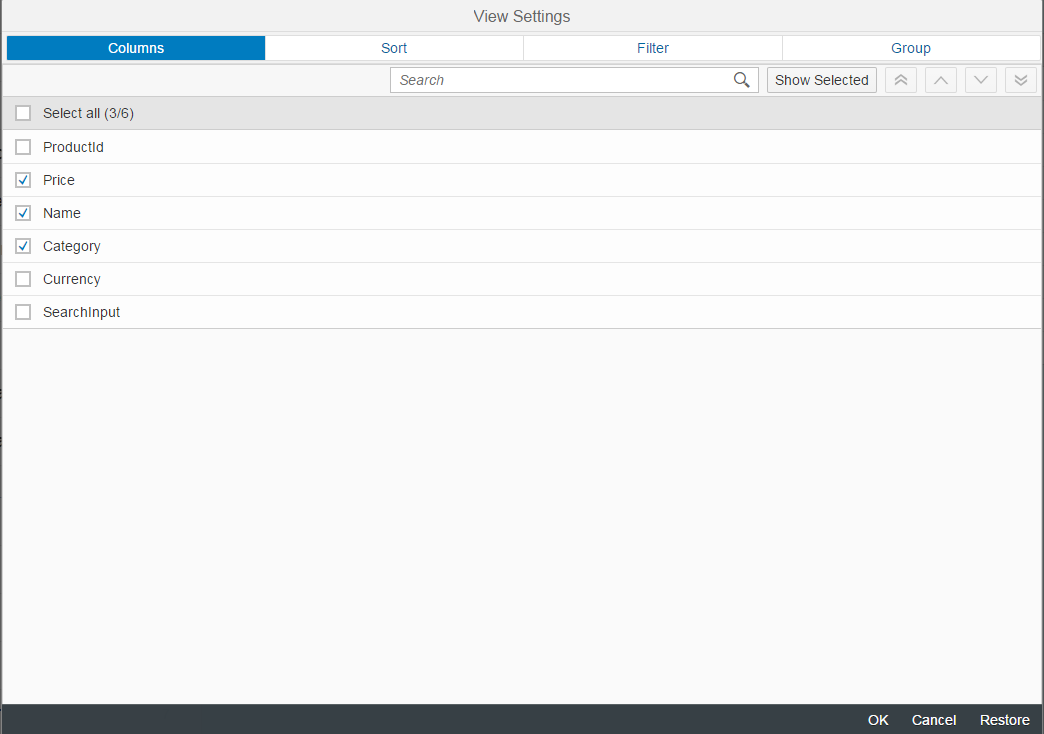Confirm settings with OK button

click(x=878, y=720)
